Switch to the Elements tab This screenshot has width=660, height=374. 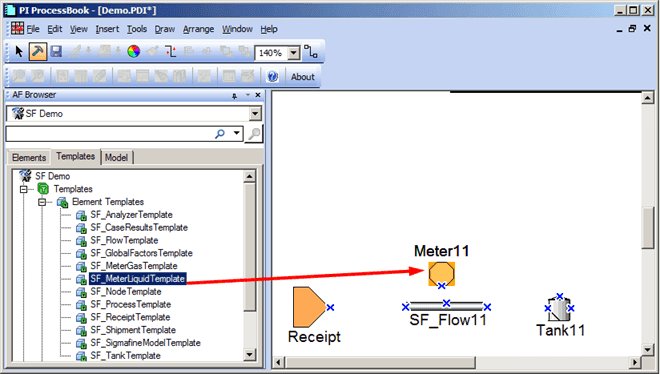click(29, 157)
